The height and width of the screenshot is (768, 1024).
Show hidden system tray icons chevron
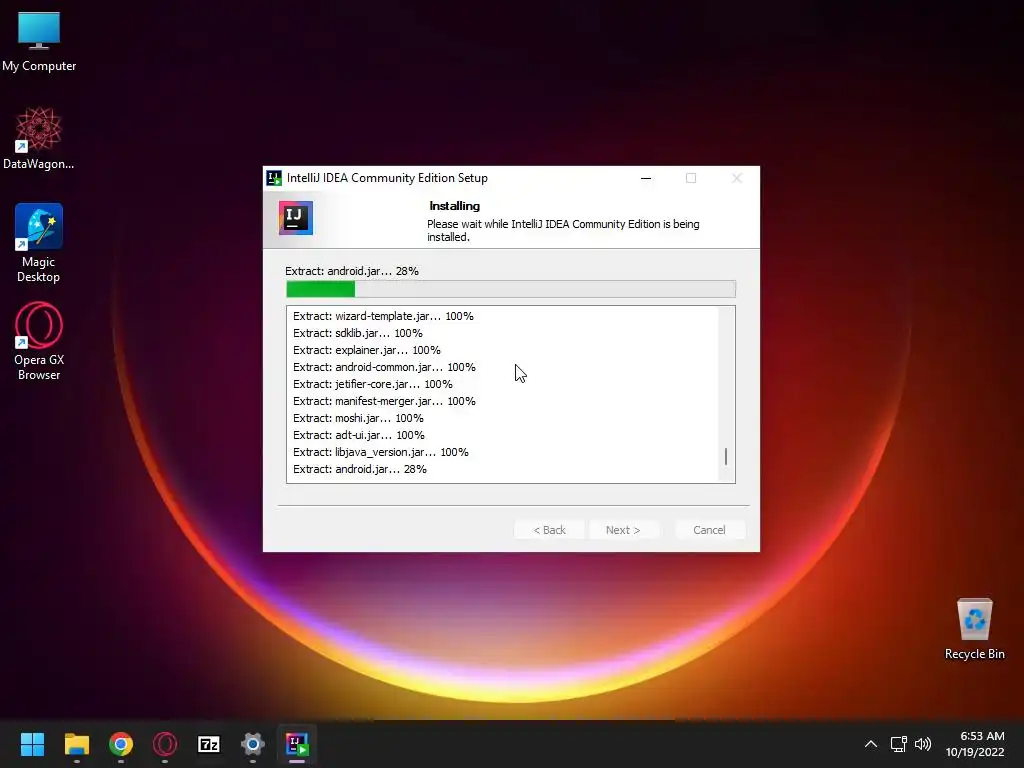tap(871, 744)
